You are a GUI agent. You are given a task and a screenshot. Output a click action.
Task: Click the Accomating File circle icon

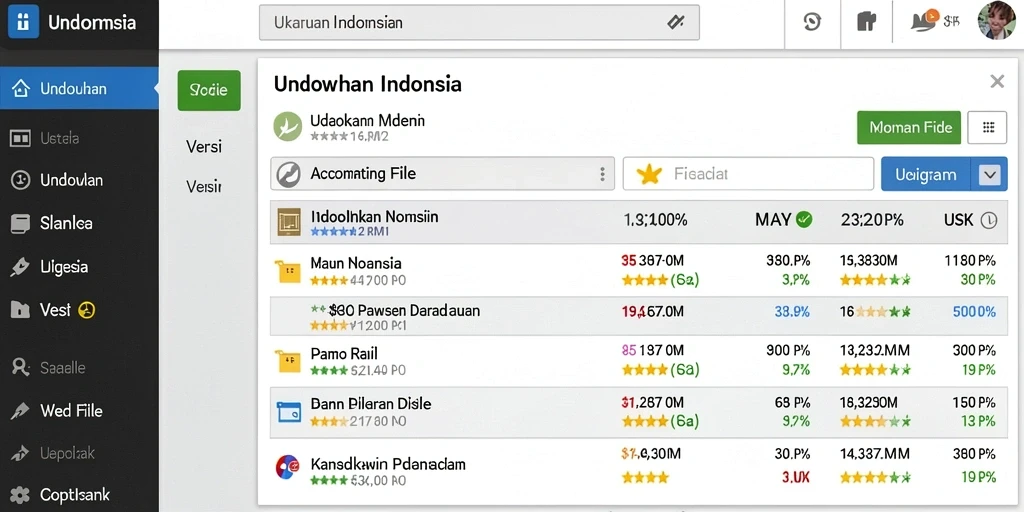click(289, 174)
